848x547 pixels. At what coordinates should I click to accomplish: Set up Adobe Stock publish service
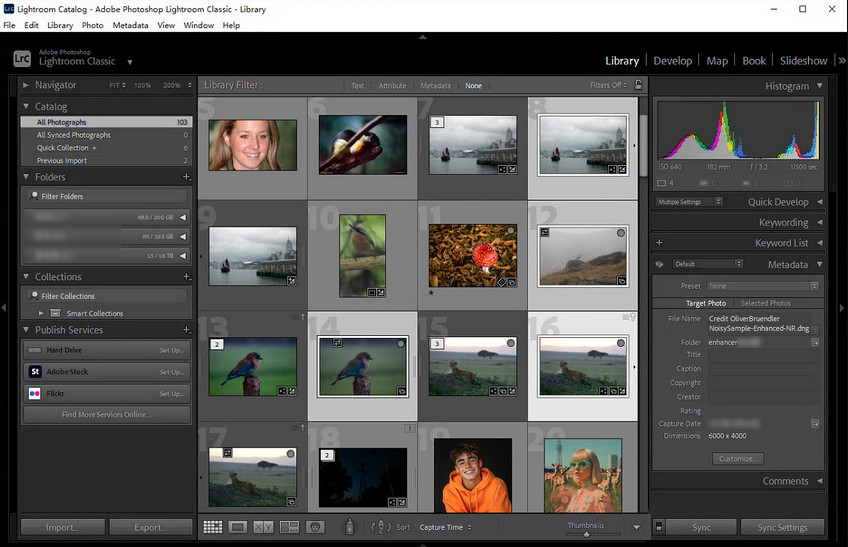pyautogui.click(x=171, y=372)
